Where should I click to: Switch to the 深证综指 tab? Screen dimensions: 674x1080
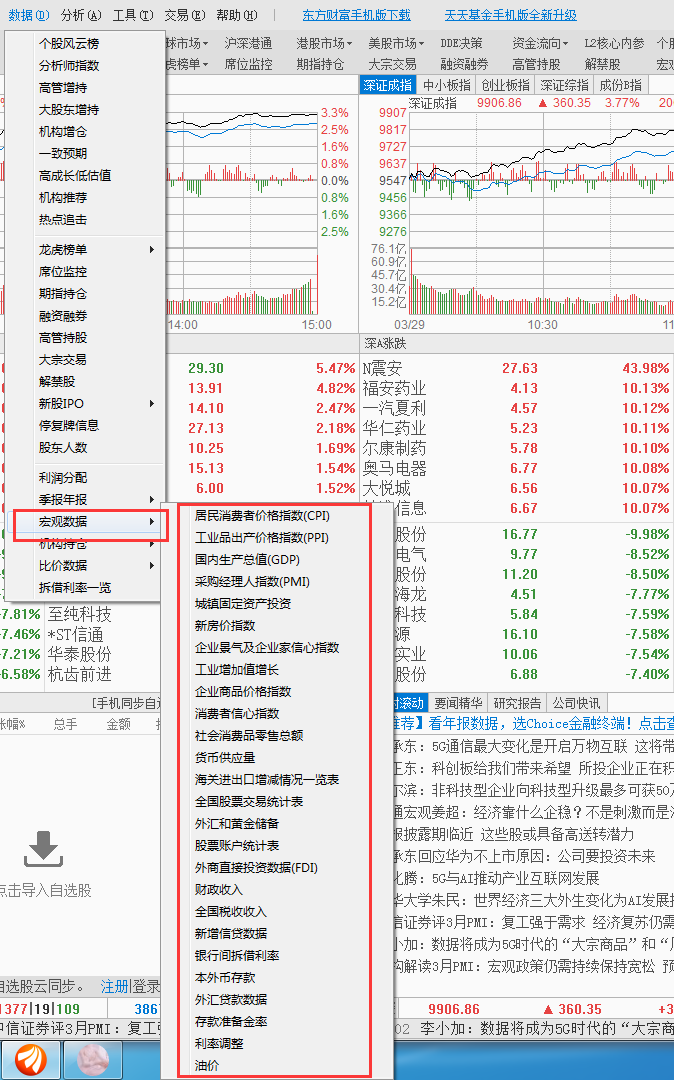[x=565, y=85]
